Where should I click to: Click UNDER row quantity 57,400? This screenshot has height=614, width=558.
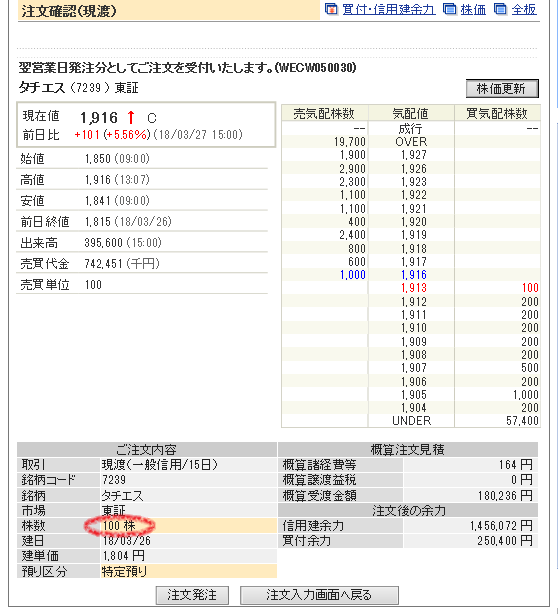[522, 421]
